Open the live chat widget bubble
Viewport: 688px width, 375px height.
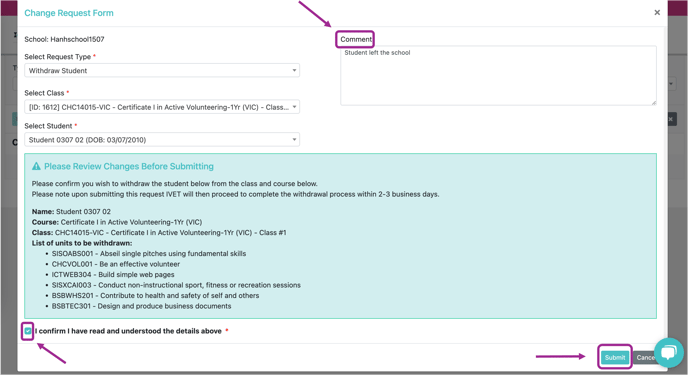[x=669, y=352]
